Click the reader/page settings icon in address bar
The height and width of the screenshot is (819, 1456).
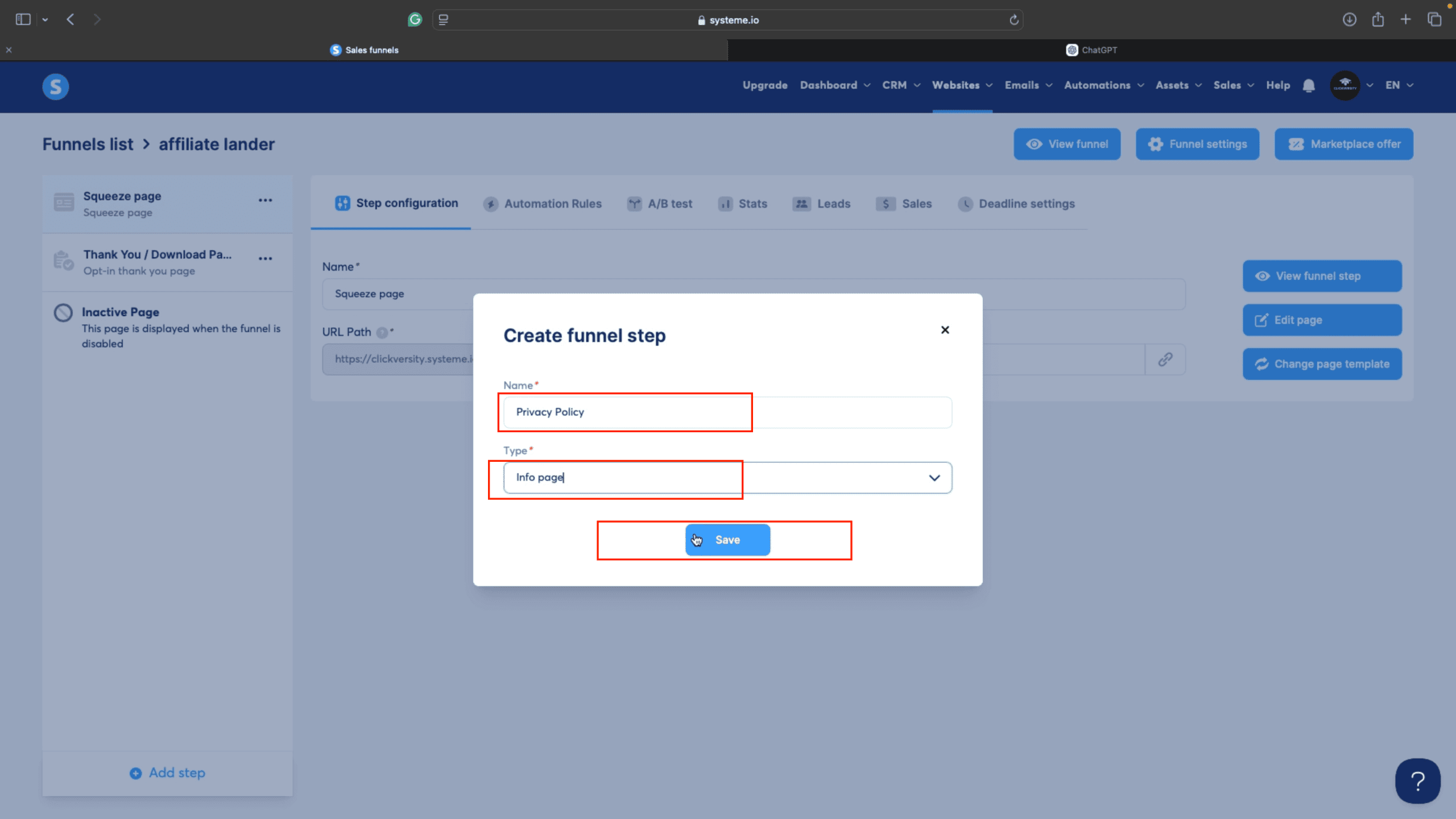point(444,20)
